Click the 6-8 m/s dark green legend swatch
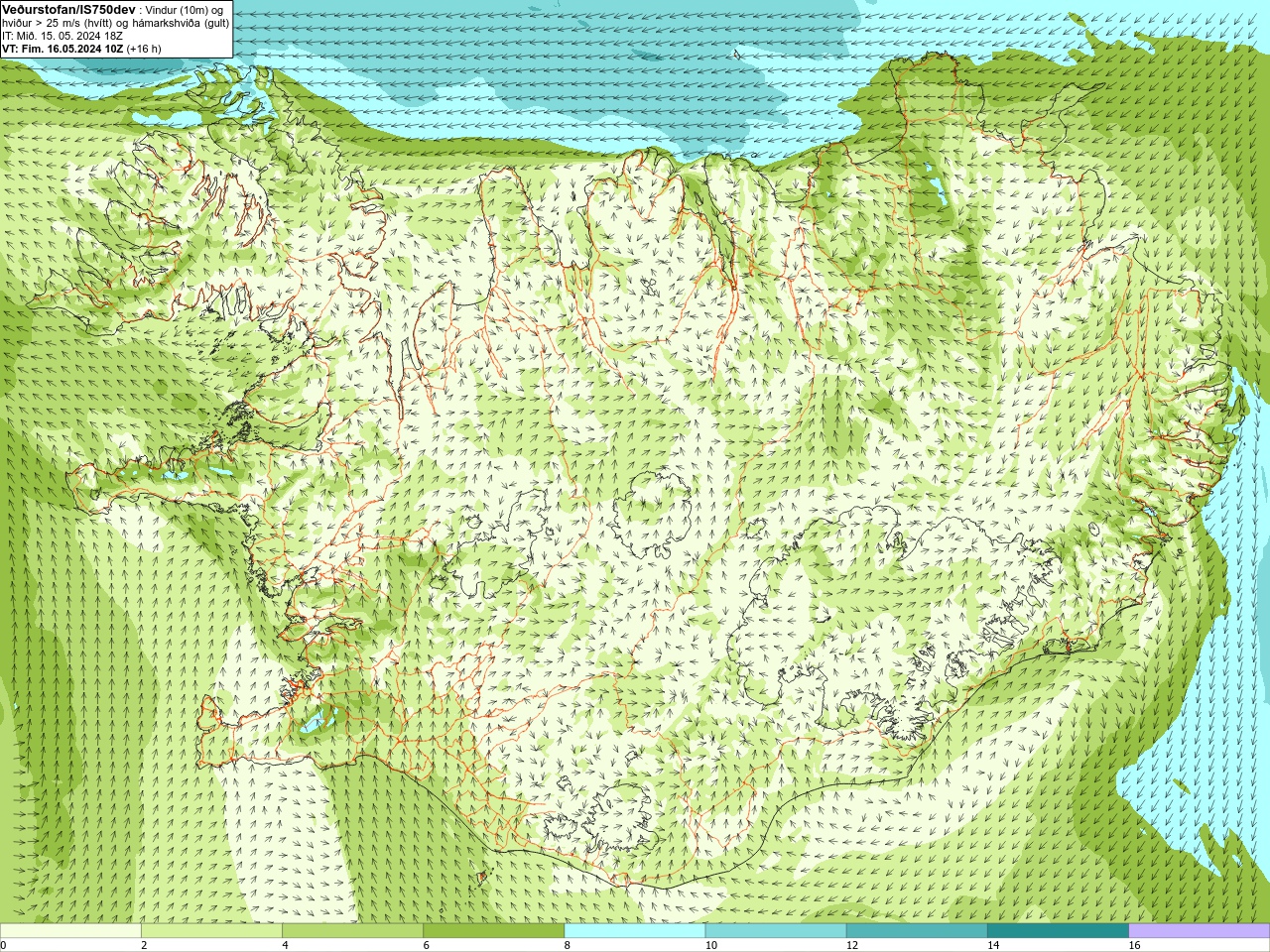The height and width of the screenshot is (952, 1270). point(493,931)
